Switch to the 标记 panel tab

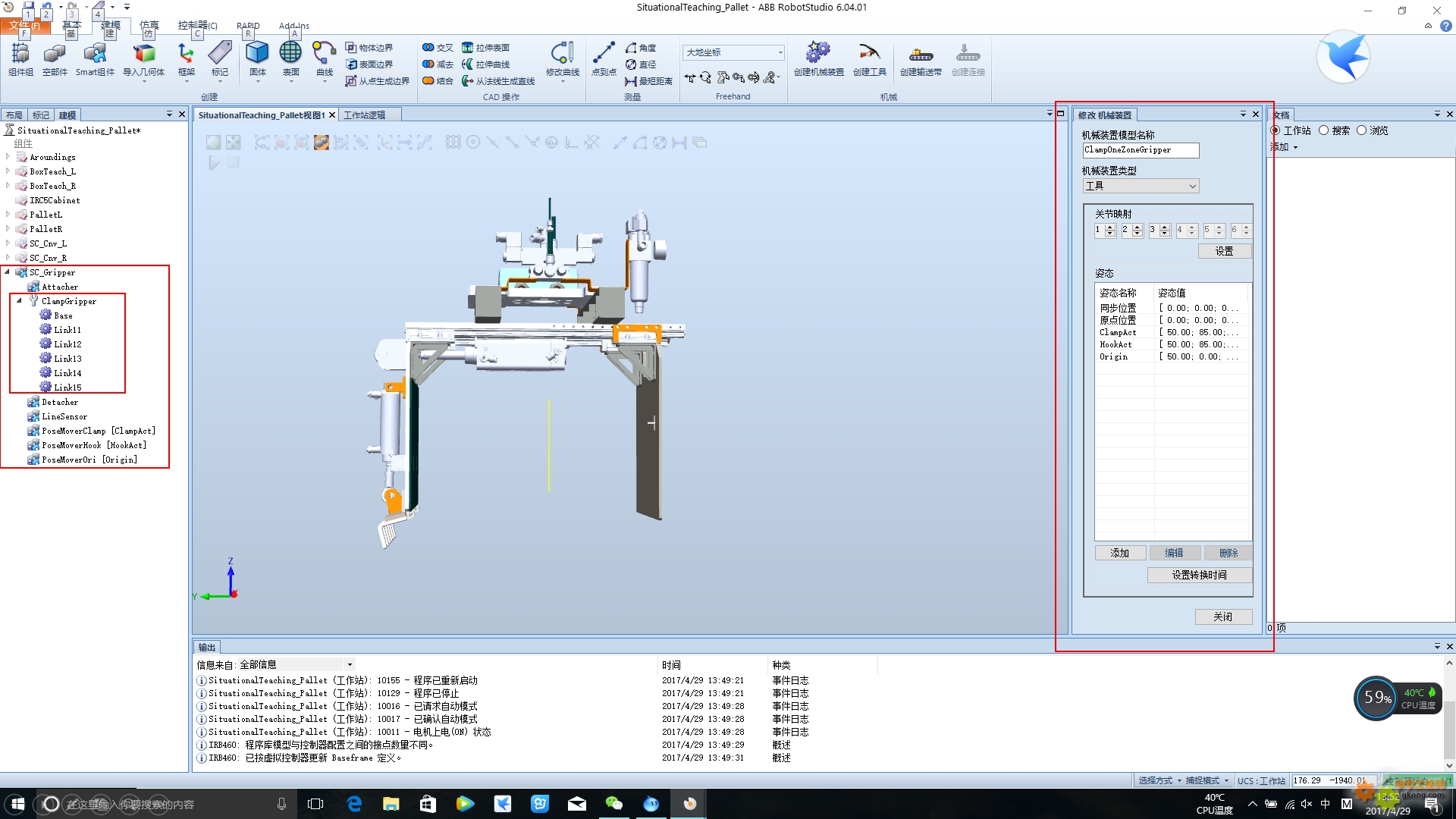(41, 115)
